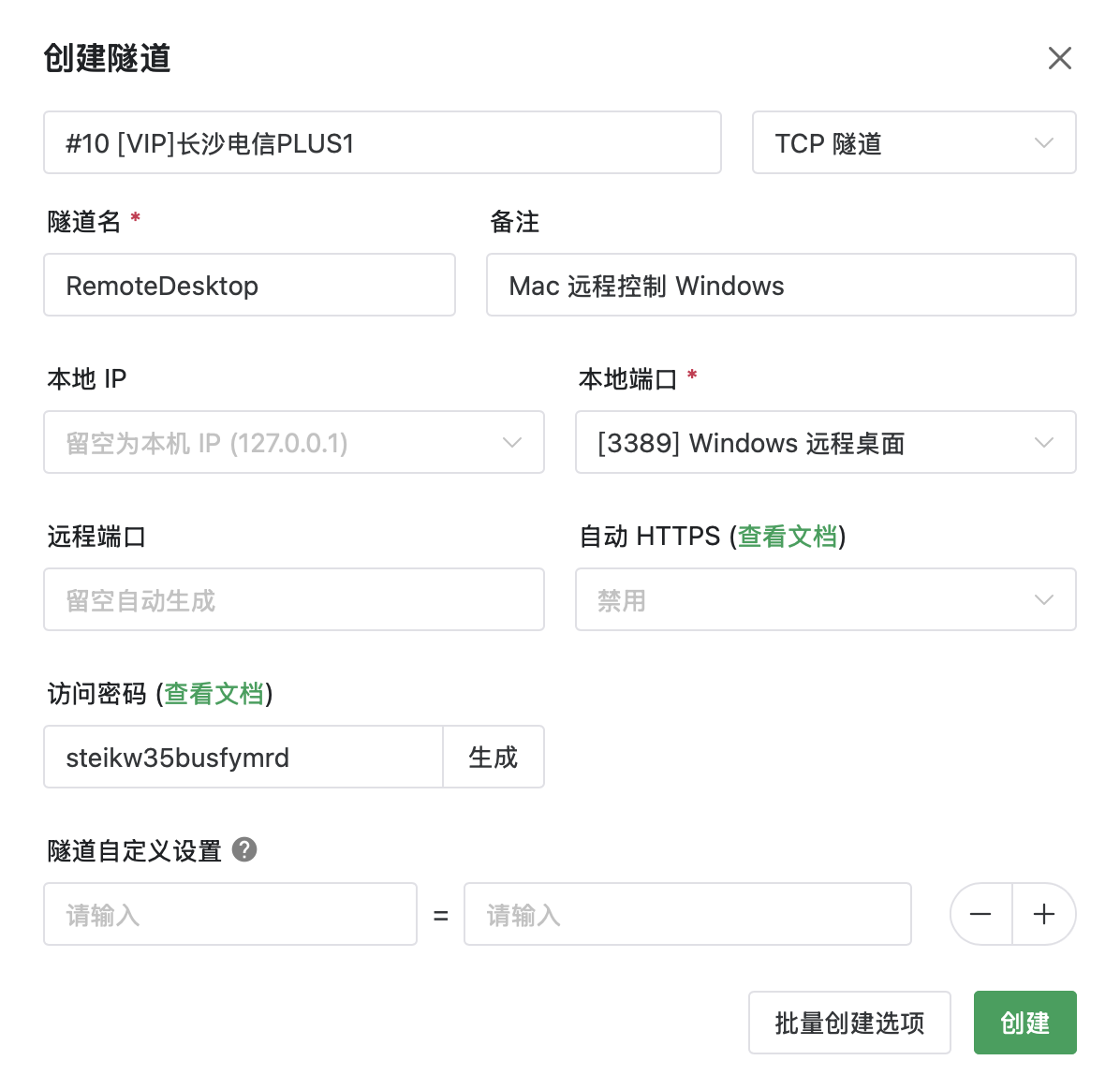
Task: Open 批量创建选项
Action: [x=848, y=1023]
